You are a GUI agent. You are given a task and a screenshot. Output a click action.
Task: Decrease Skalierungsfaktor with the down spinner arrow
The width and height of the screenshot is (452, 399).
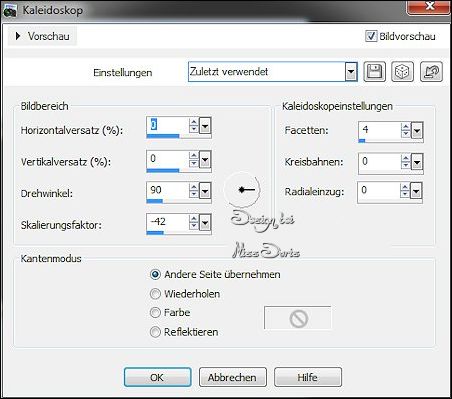193,227
